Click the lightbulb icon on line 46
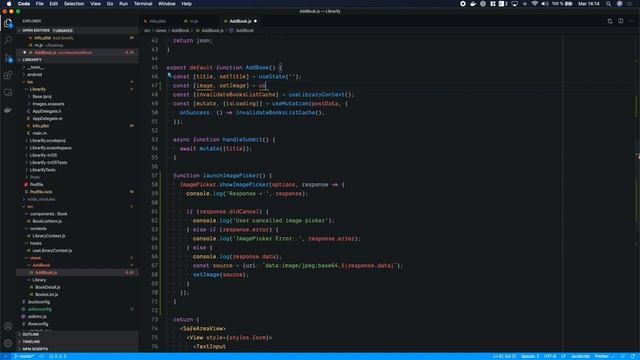 click(169, 75)
